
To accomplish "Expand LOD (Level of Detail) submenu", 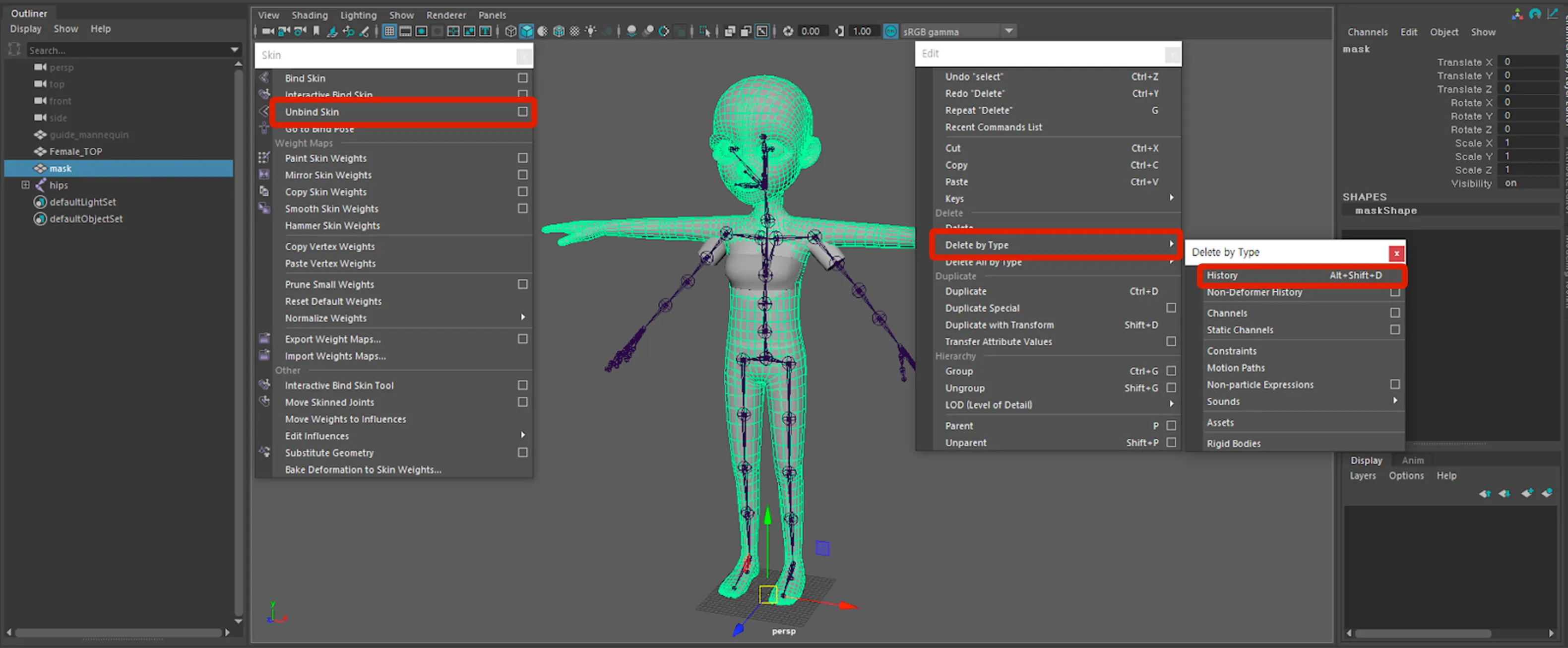I will 1171,404.
